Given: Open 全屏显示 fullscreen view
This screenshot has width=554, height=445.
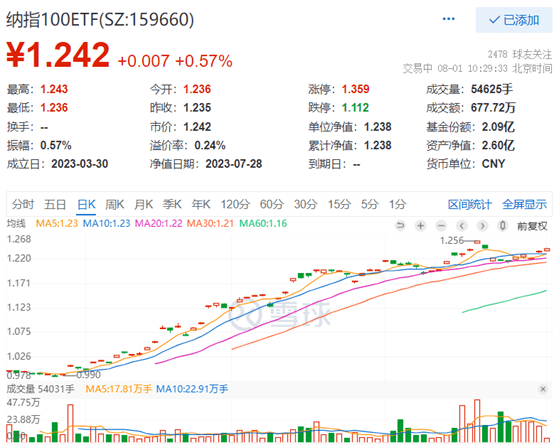Looking at the screenshot, I should click(x=525, y=204).
